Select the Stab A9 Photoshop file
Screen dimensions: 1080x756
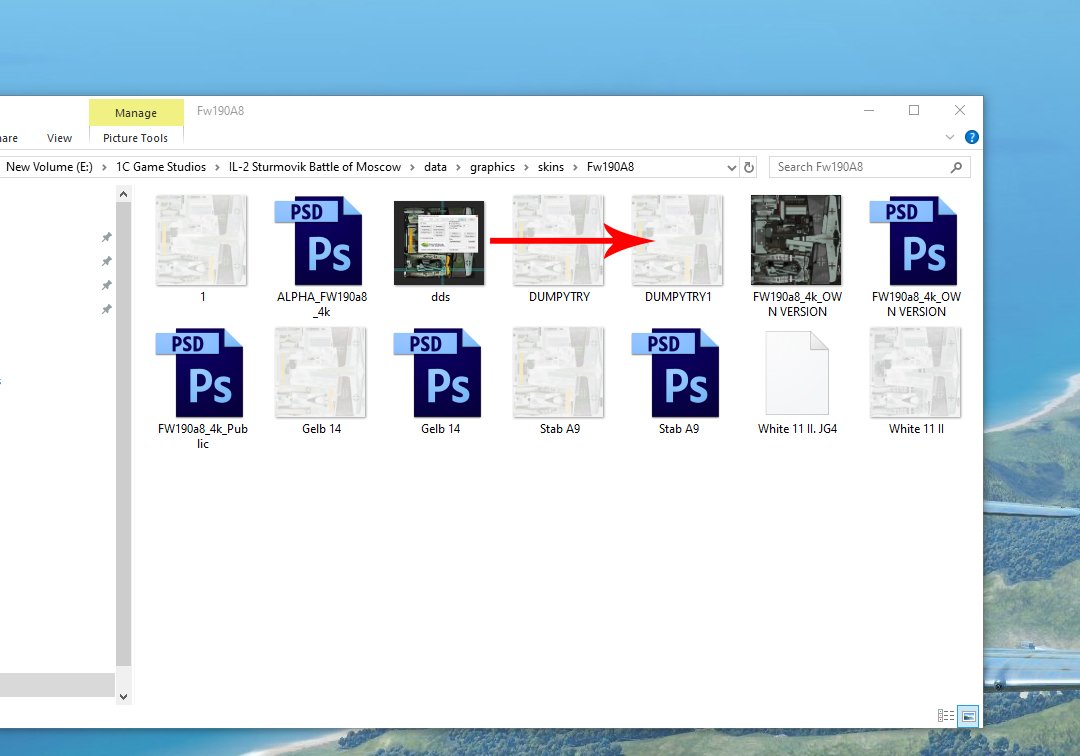(x=678, y=373)
